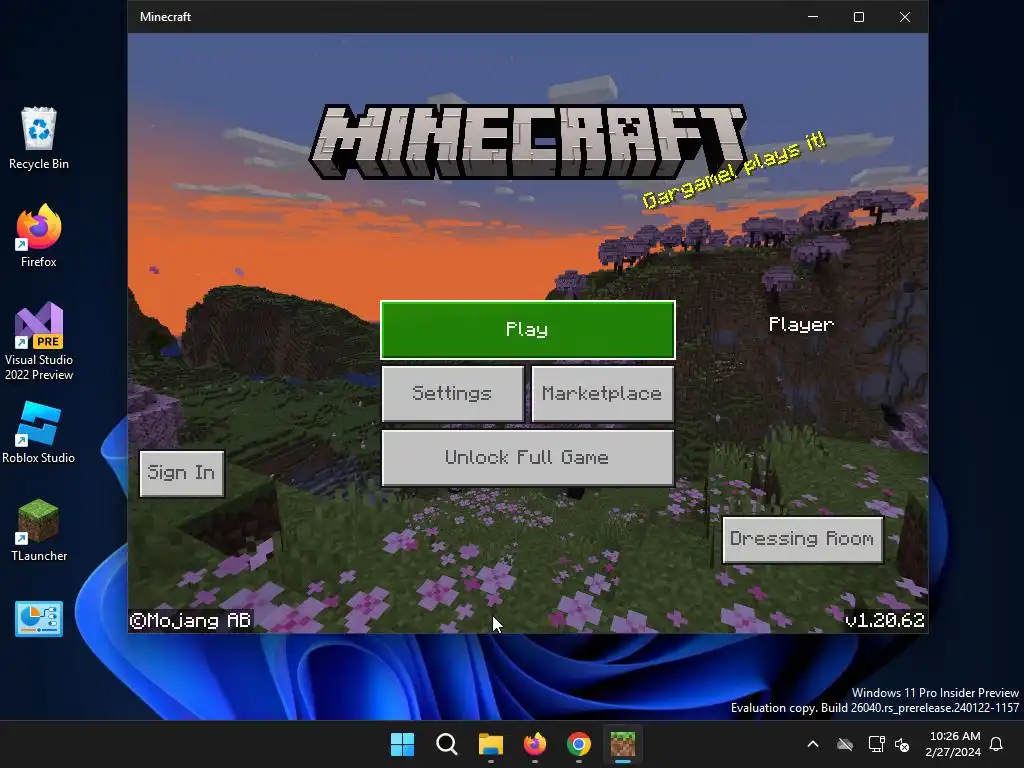Click the Sign In button
The image size is (1024, 768).
[182, 473]
